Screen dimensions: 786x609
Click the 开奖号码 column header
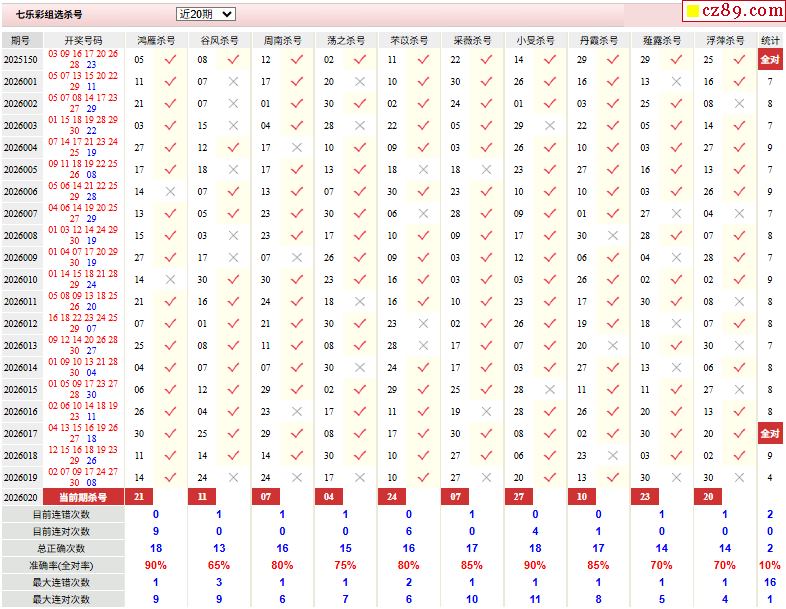(x=83, y=40)
